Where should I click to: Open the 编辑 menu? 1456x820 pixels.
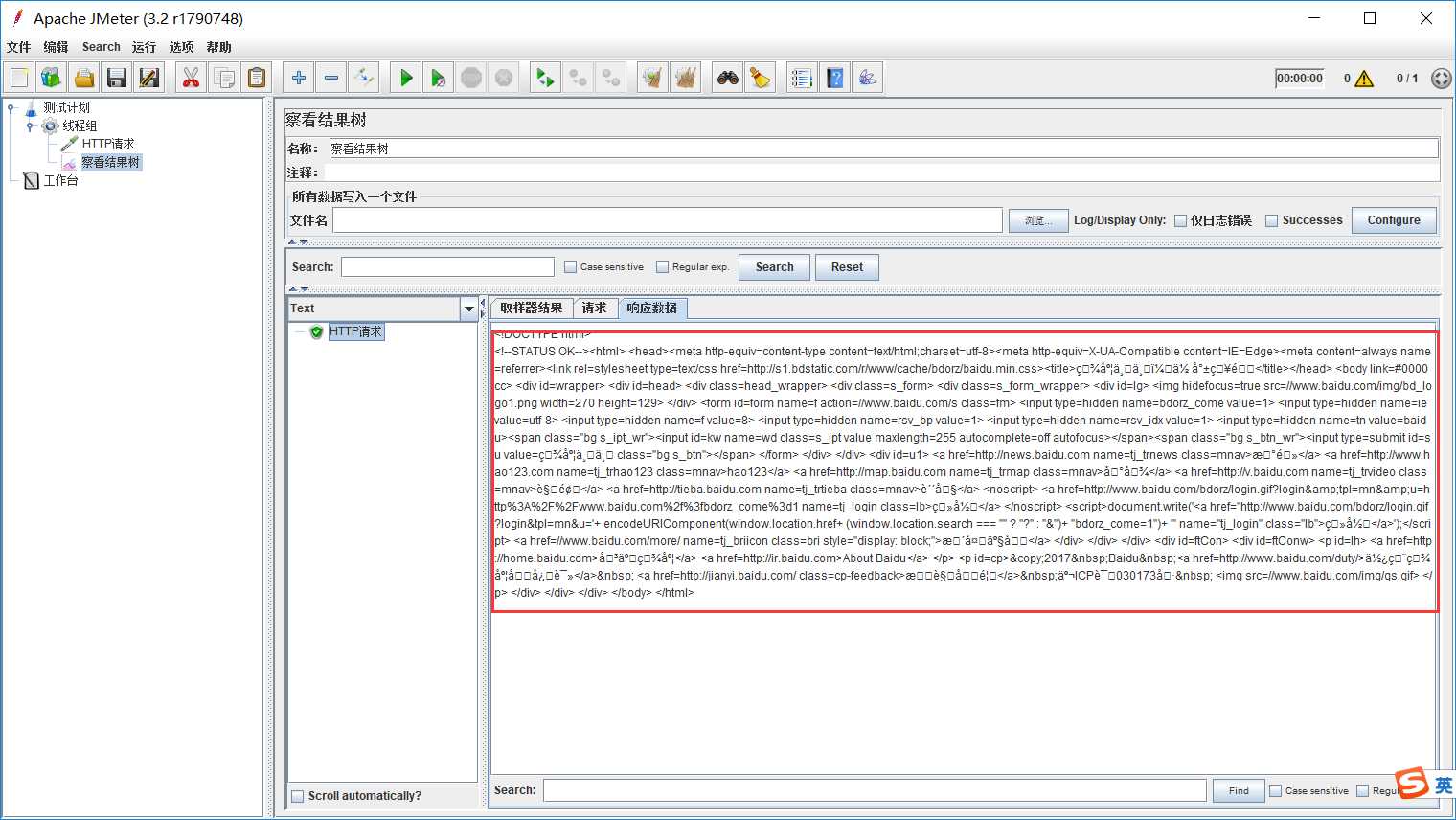[56, 47]
